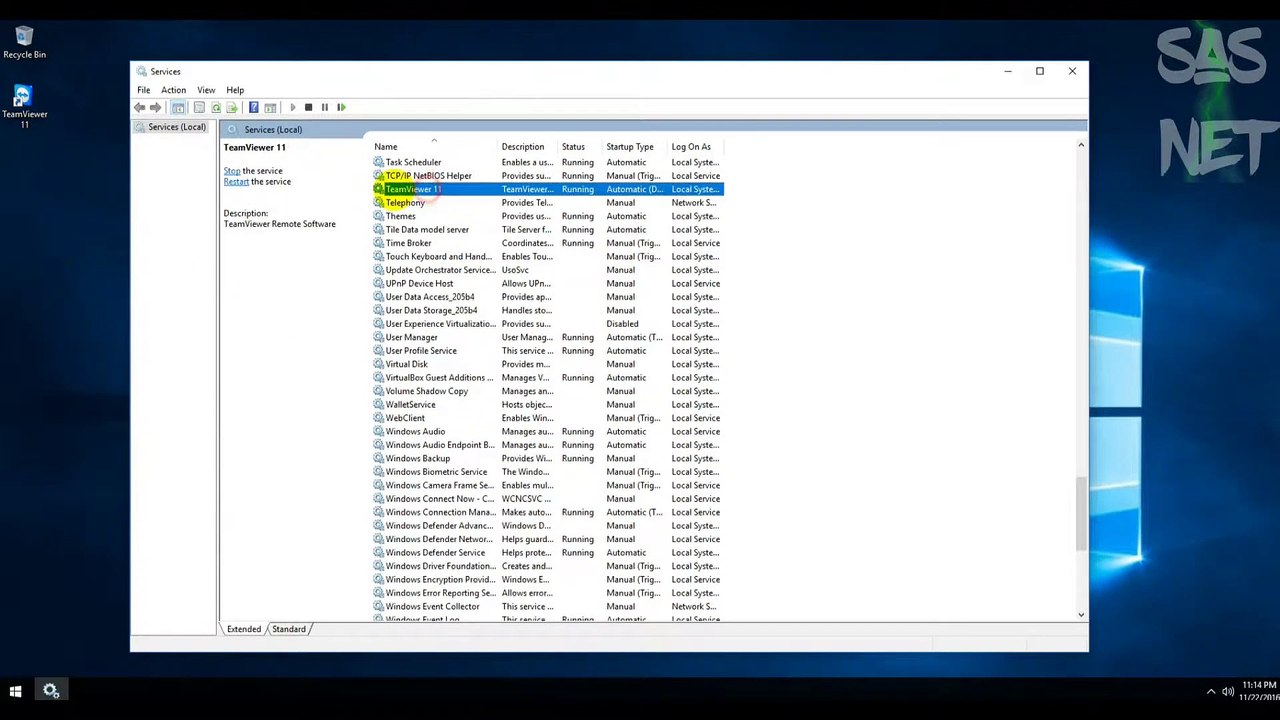Select the Windows Biometric Service row
This screenshot has width=1280, height=720.
coord(547,472)
